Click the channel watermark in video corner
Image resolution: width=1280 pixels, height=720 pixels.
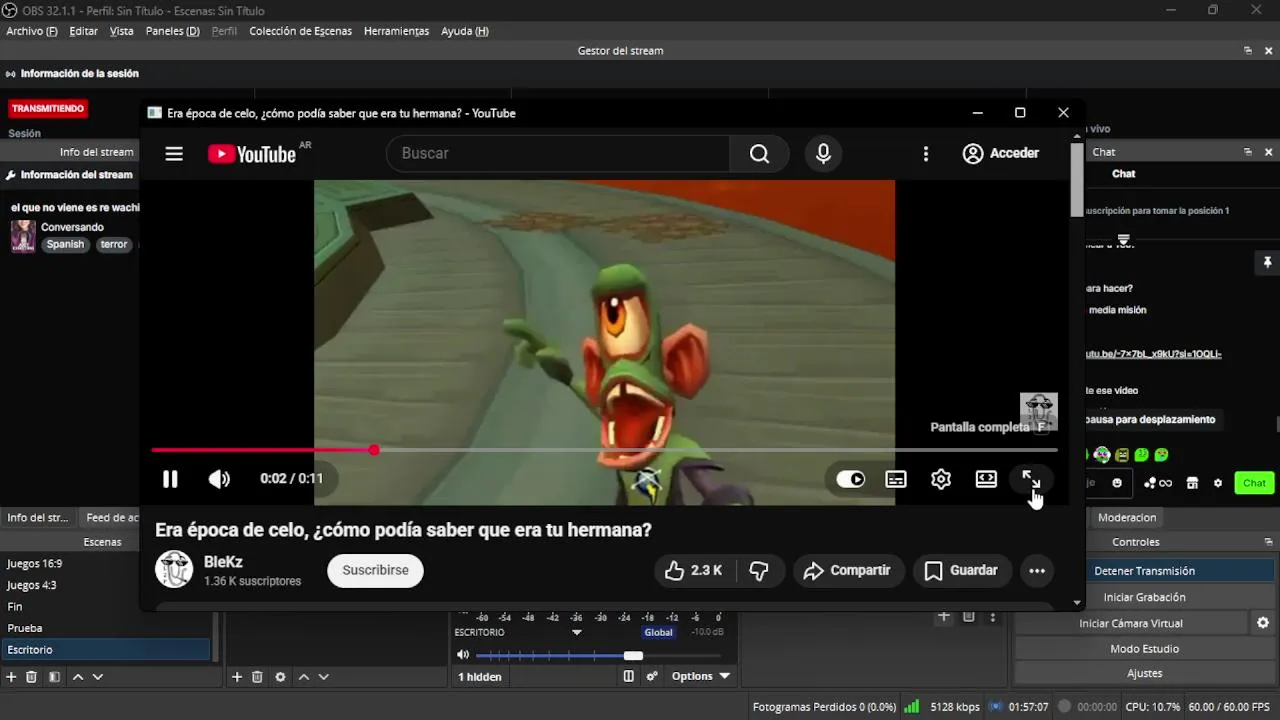tap(1038, 412)
